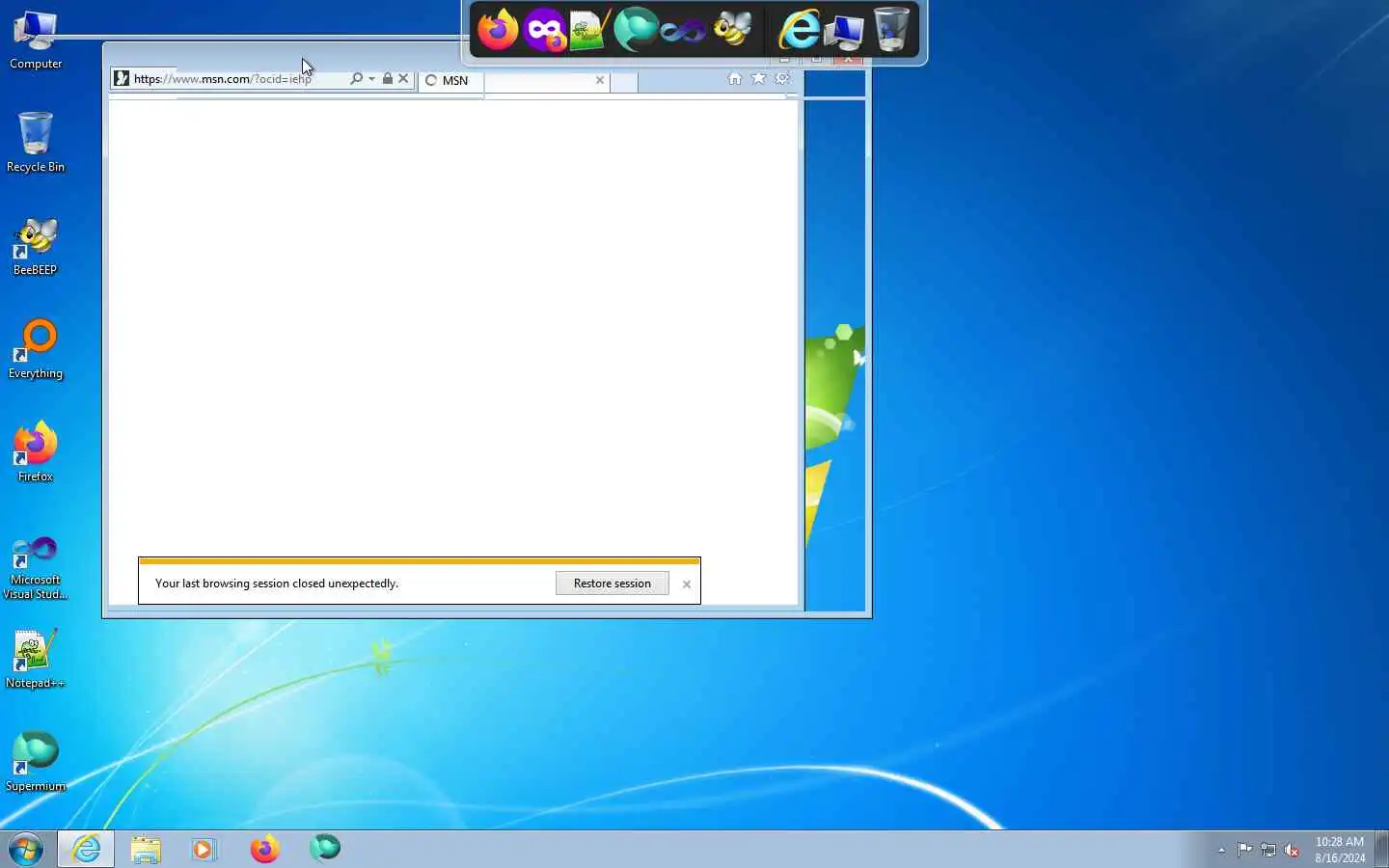Click the site favicon in address bar

pyautogui.click(x=122, y=79)
